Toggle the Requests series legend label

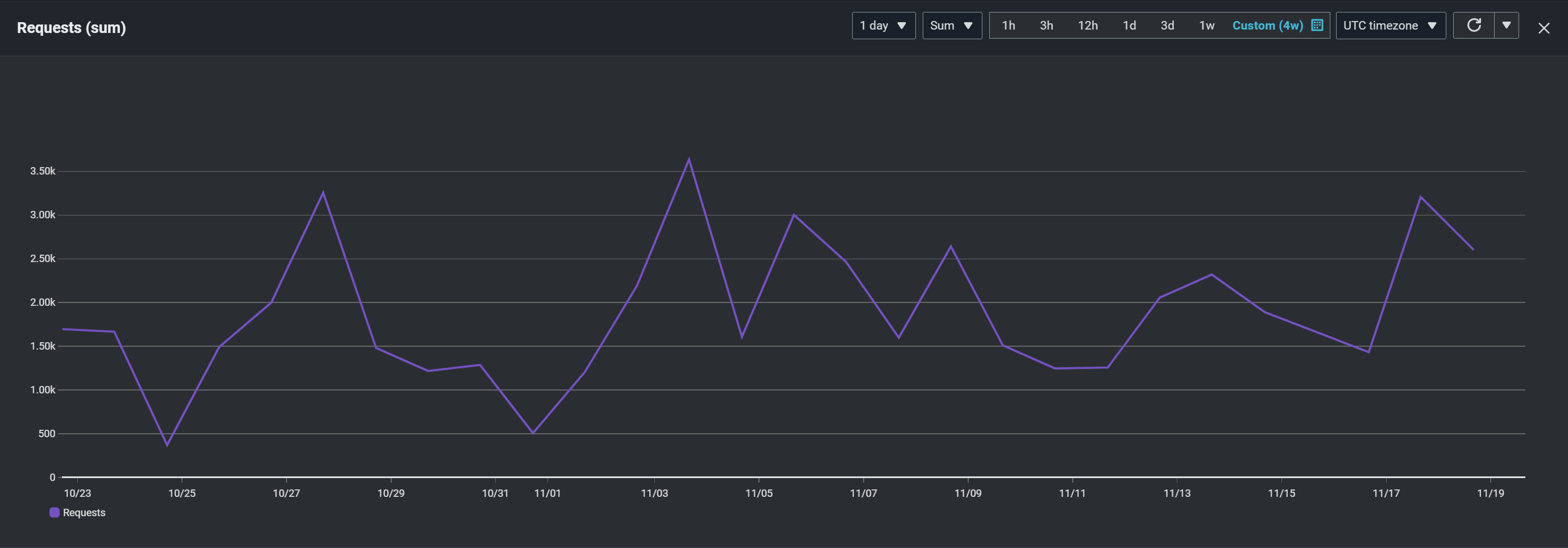[84, 513]
